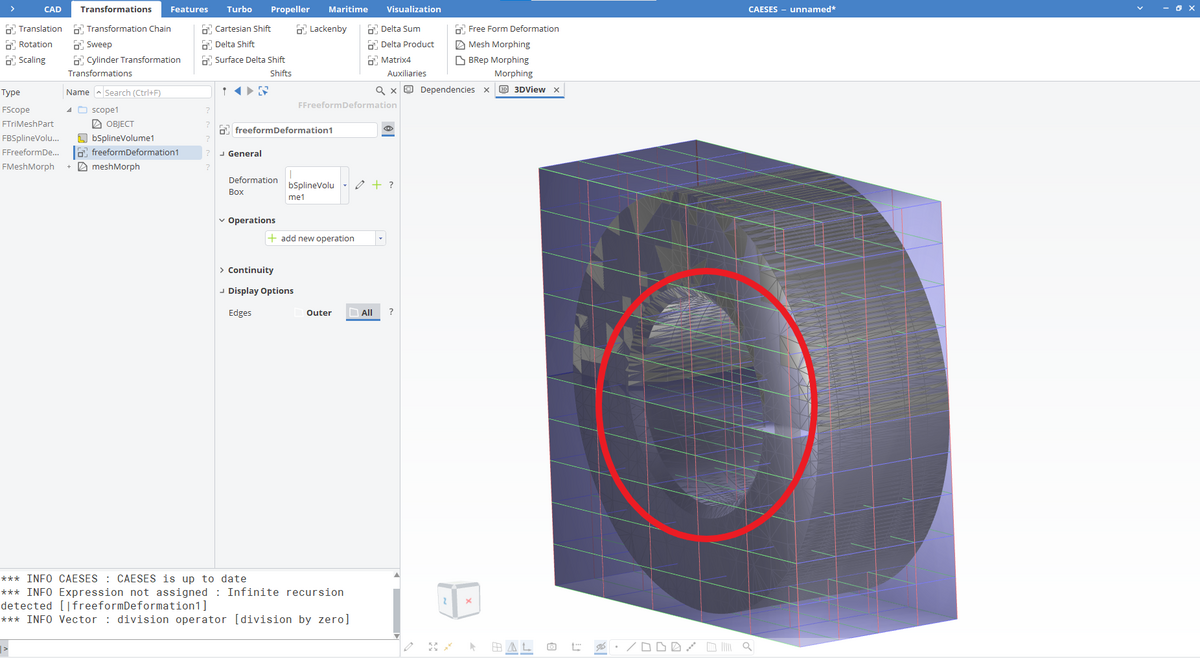
Task: Click the navigation cube in the 3D viewport
Action: click(458, 599)
